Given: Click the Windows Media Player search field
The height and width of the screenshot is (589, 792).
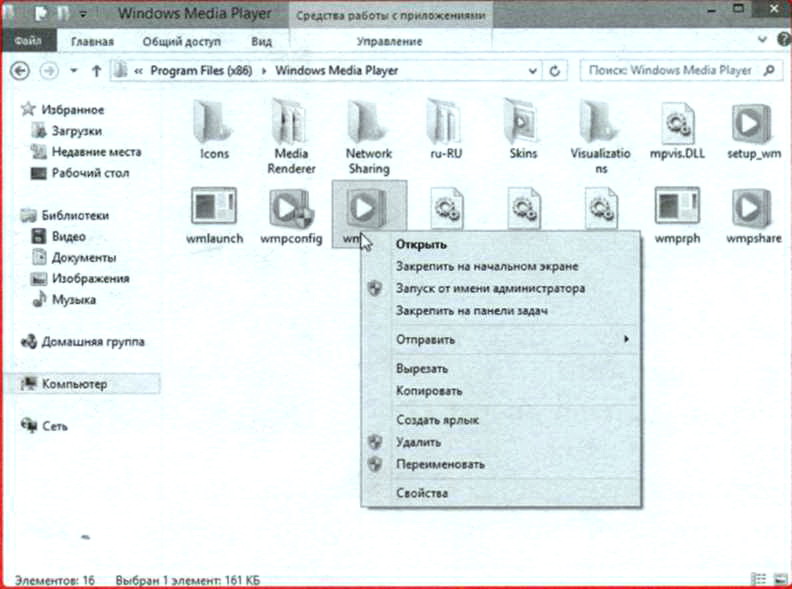Looking at the screenshot, I should (668, 71).
